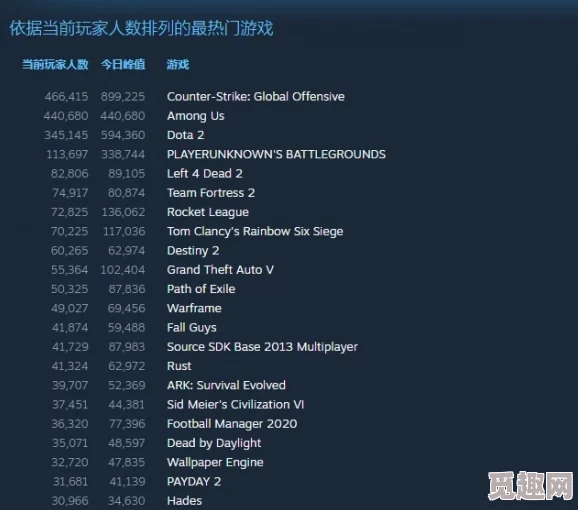Image resolution: width=578 pixels, height=510 pixels.
Task: Click the 当前玩家人数 column header
Action: pyautogui.click(x=55, y=64)
